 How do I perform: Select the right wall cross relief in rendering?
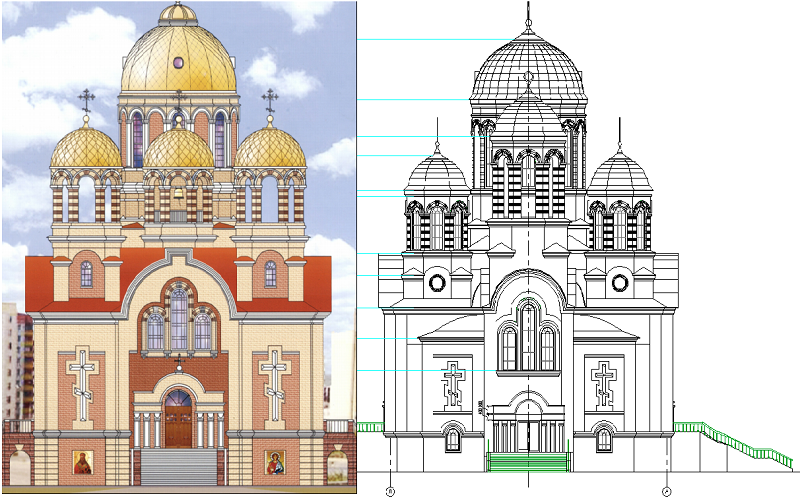274,378
